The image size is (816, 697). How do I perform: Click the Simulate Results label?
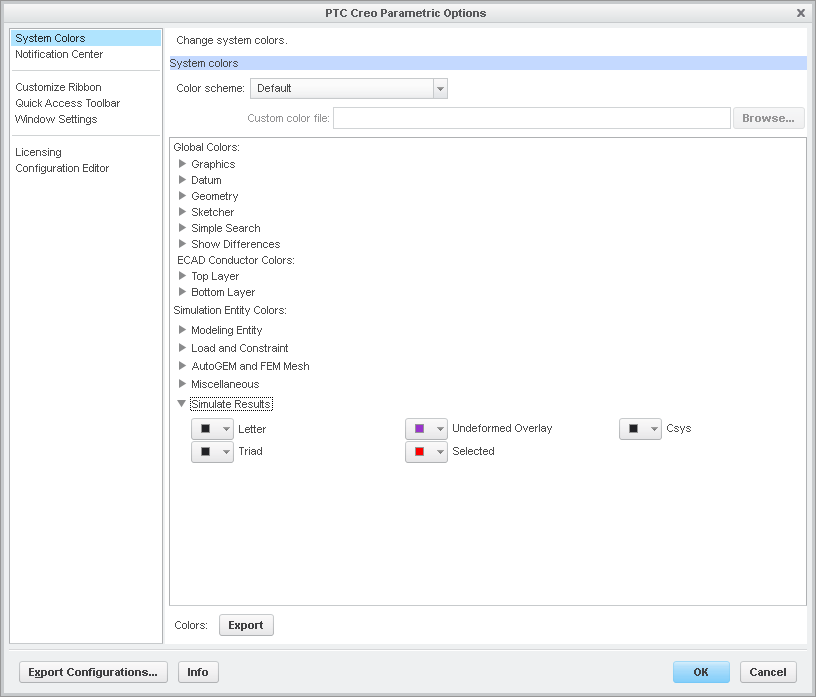click(x=231, y=404)
